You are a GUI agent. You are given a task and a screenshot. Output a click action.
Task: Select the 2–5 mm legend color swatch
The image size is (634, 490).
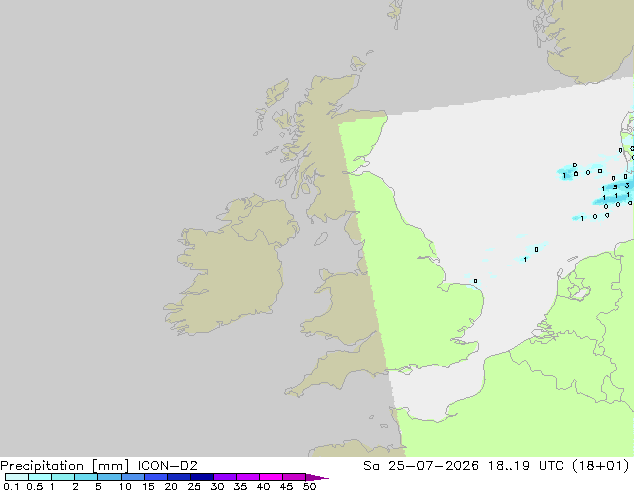point(86,477)
